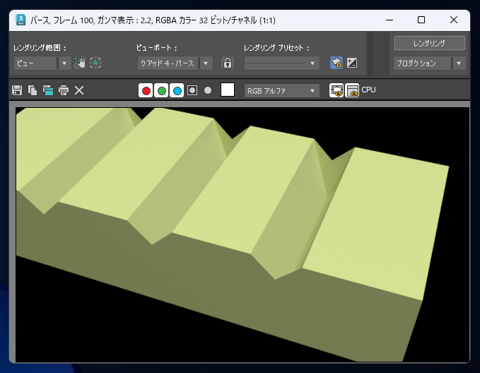
Task: Click the Print Image printer icon
Action: pyautogui.click(x=64, y=90)
